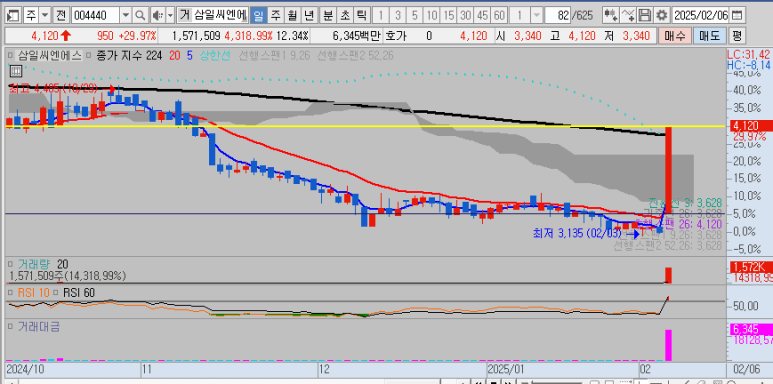Click the 매도 sell button

point(709,36)
